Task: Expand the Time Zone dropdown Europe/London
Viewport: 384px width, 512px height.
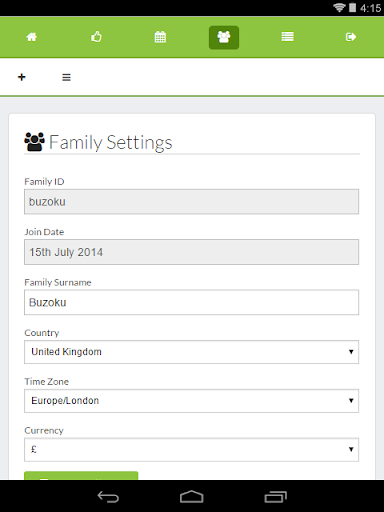Action: coord(191,401)
